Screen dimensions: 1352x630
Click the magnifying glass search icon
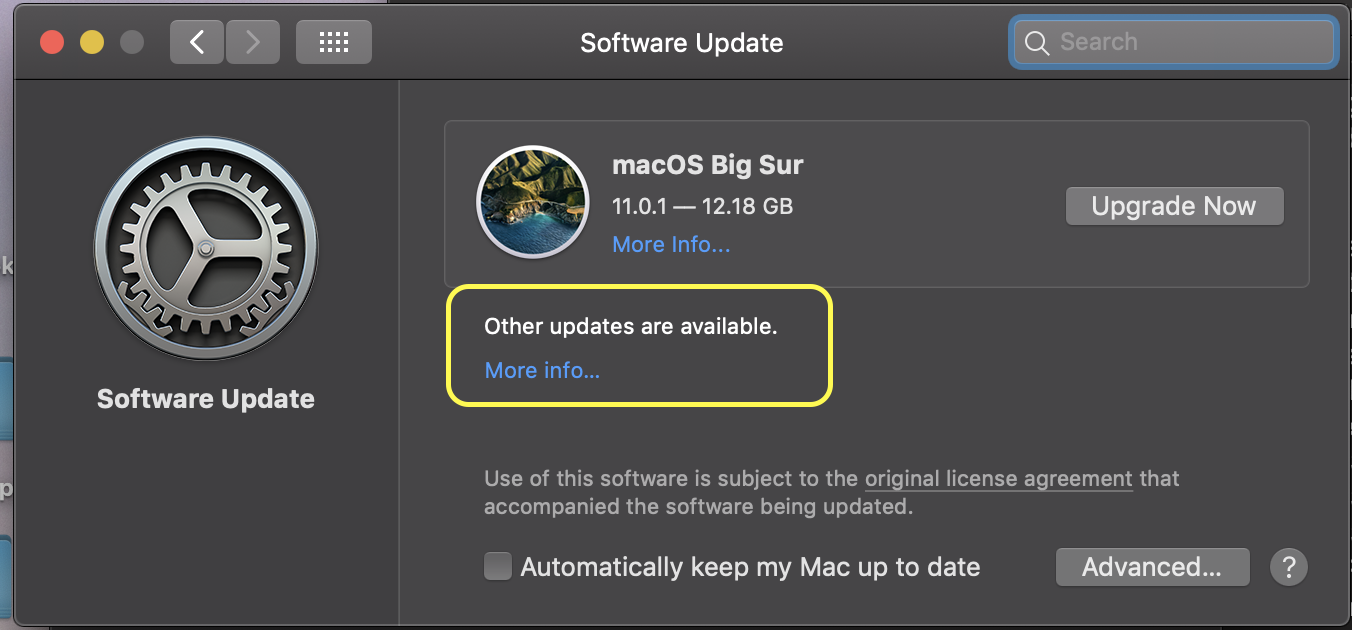[x=1037, y=43]
